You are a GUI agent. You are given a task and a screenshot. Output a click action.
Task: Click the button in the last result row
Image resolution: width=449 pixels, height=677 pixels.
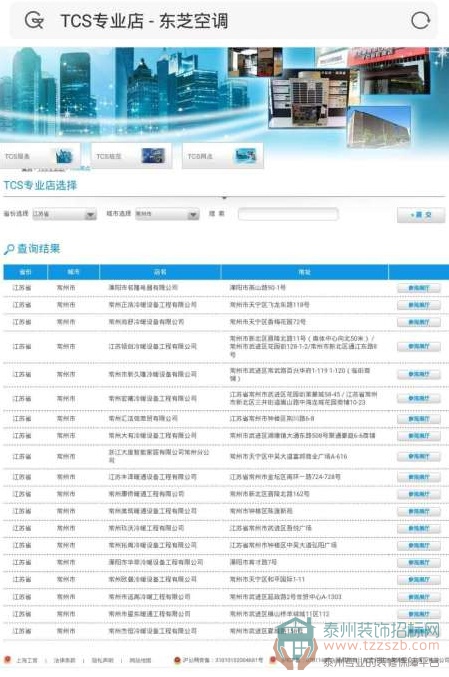418,631
